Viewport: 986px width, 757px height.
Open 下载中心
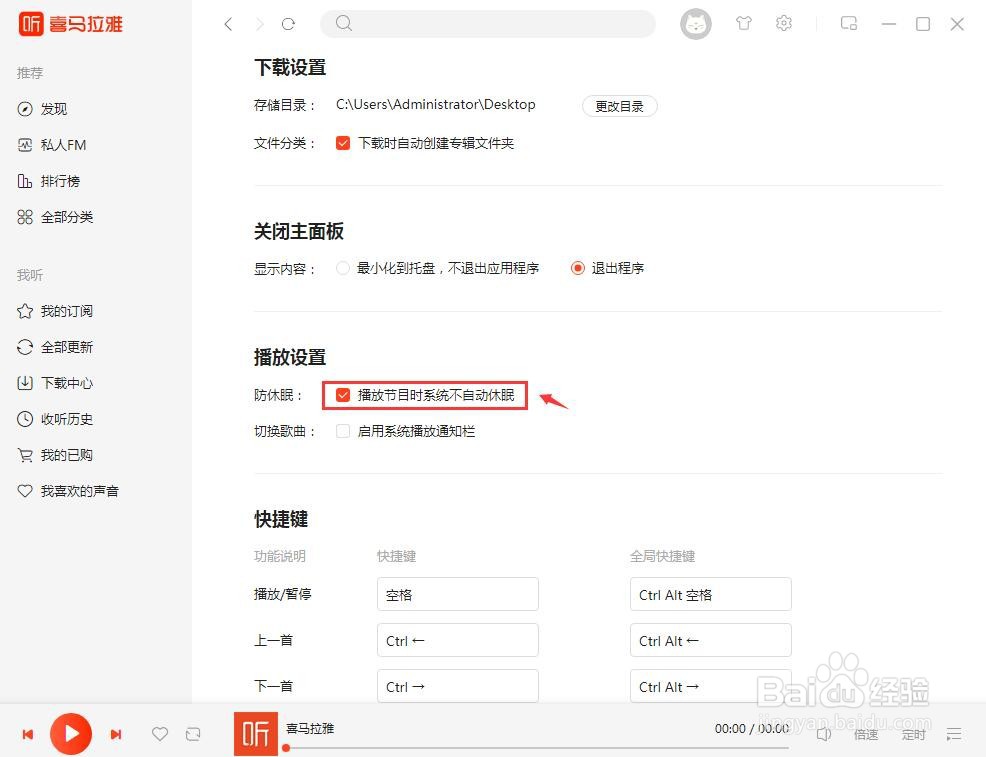coord(55,383)
